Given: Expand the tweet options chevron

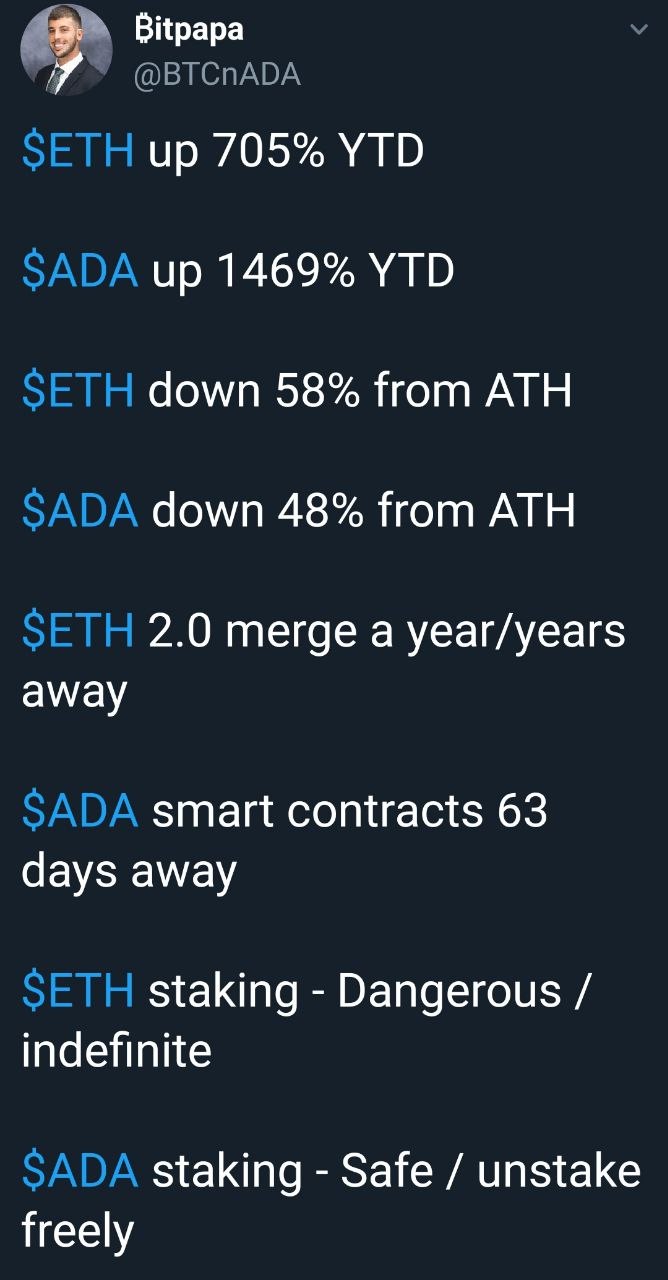Looking at the screenshot, I should tap(638, 31).
